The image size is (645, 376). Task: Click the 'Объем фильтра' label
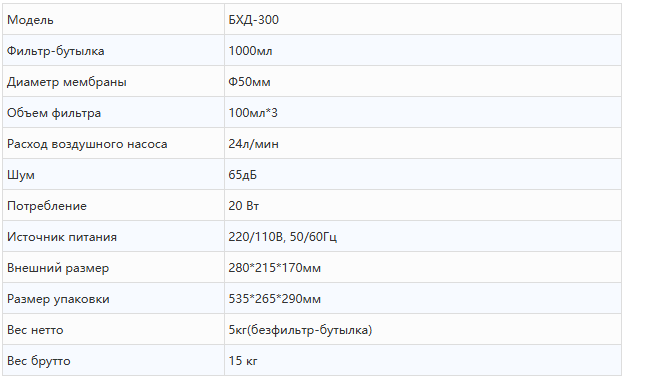54,113
